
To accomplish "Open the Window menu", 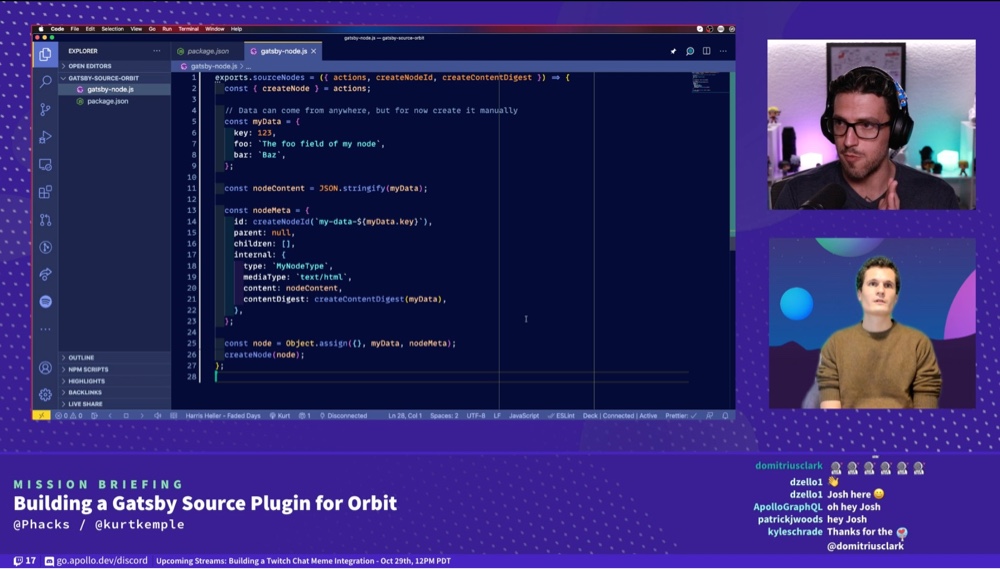I will [x=214, y=29].
